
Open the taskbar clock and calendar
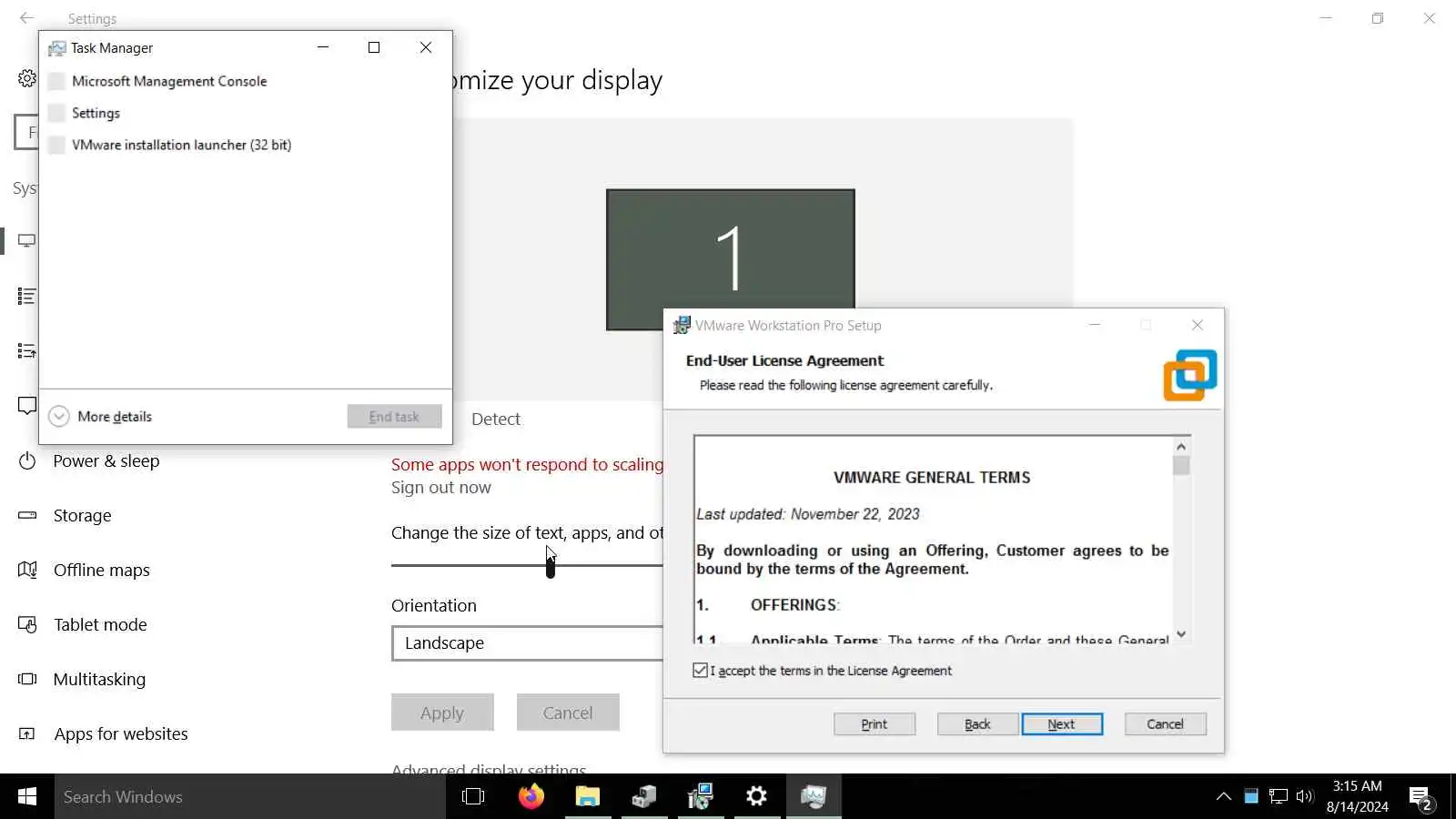[1358, 797]
